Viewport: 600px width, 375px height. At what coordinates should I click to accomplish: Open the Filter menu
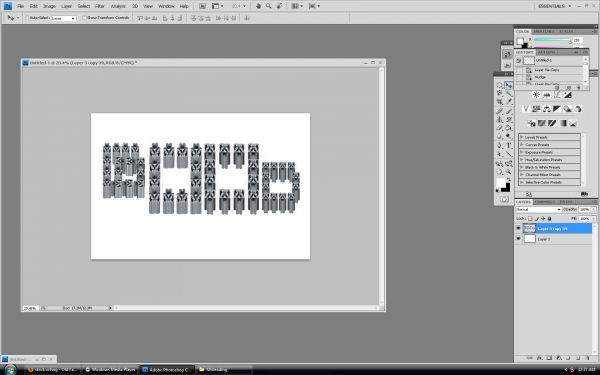coord(100,6)
